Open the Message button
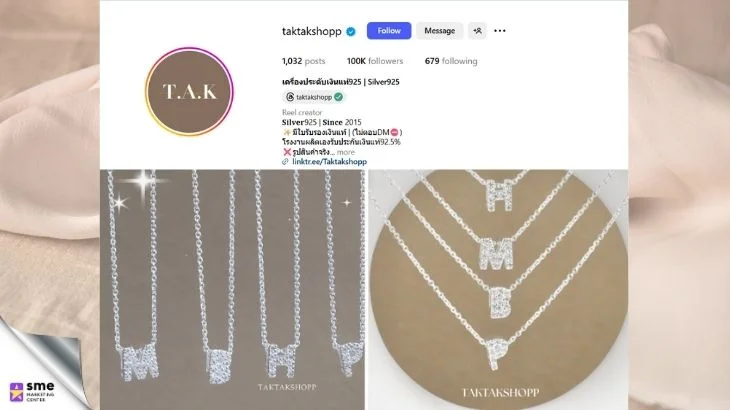 click(439, 31)
